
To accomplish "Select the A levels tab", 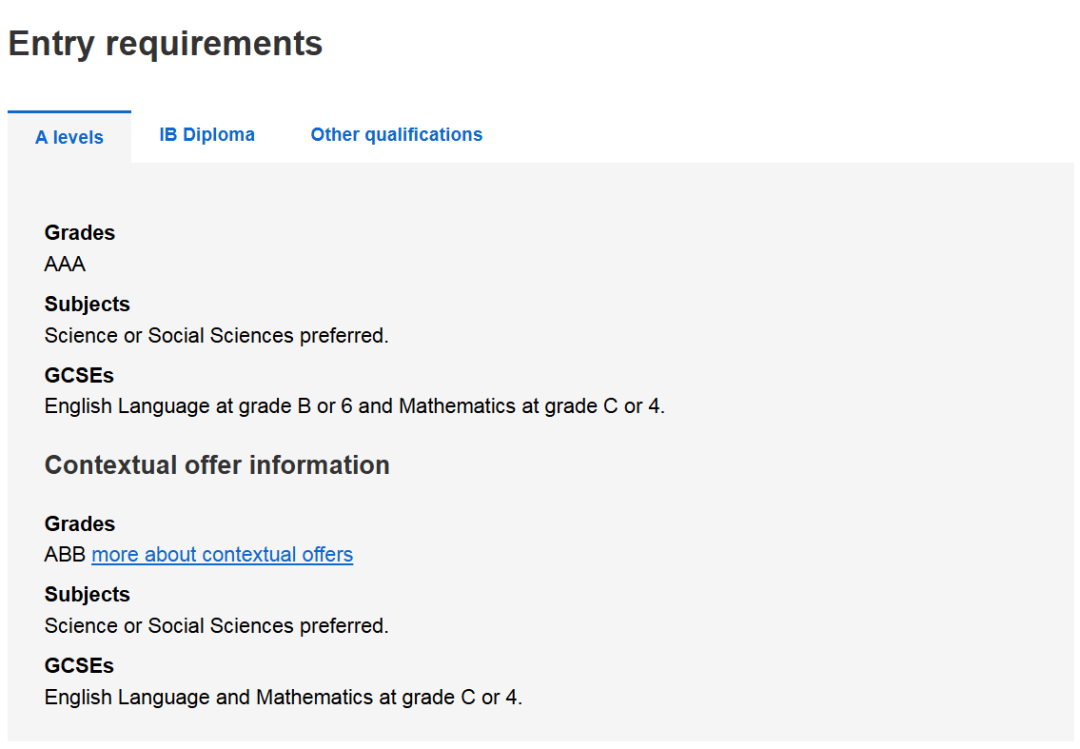I will 70,137.
